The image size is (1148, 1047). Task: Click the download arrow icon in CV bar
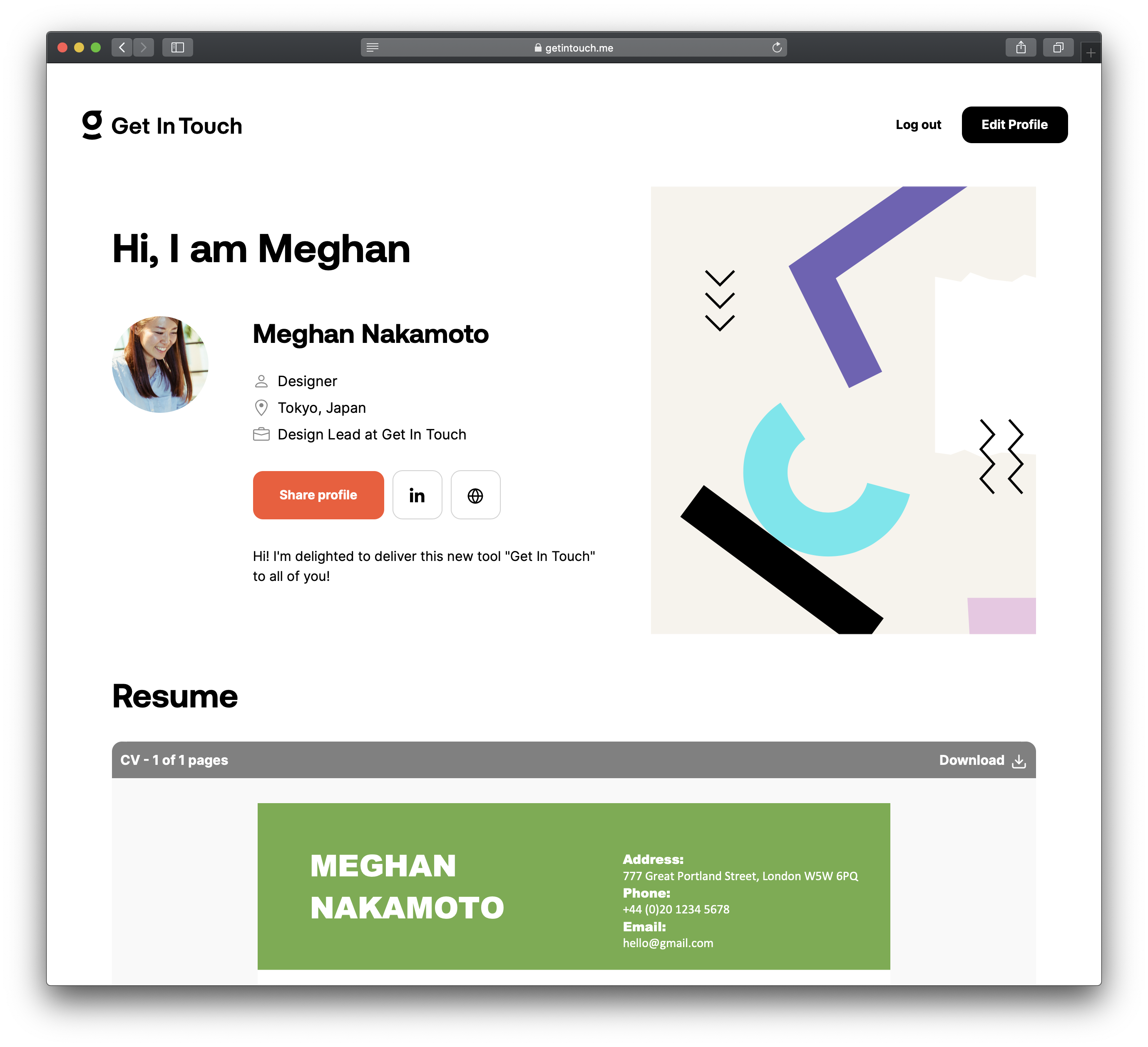[1019, 761]
